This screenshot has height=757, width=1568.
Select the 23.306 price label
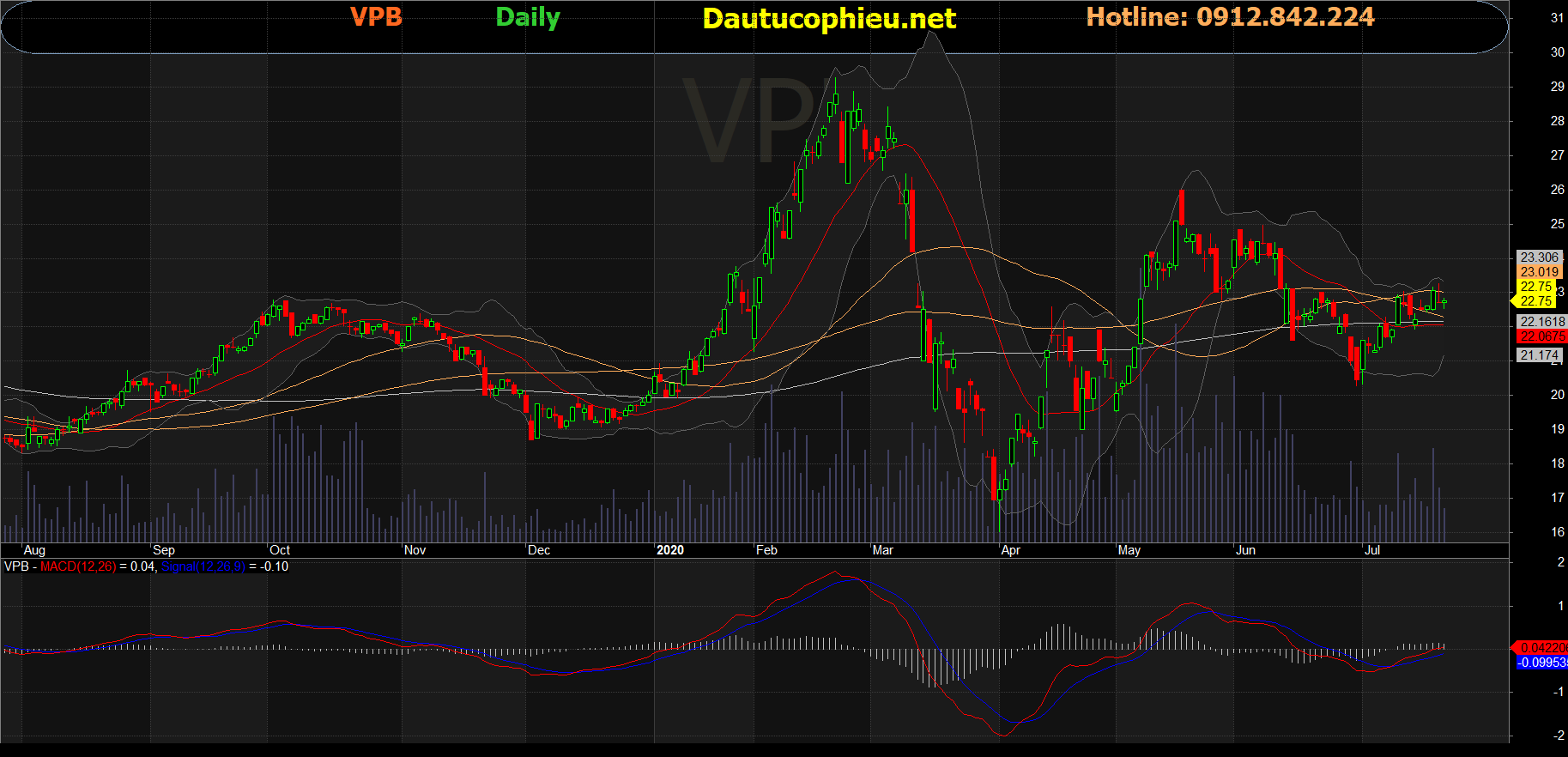pyautogui.click(x=1538, y=257)
